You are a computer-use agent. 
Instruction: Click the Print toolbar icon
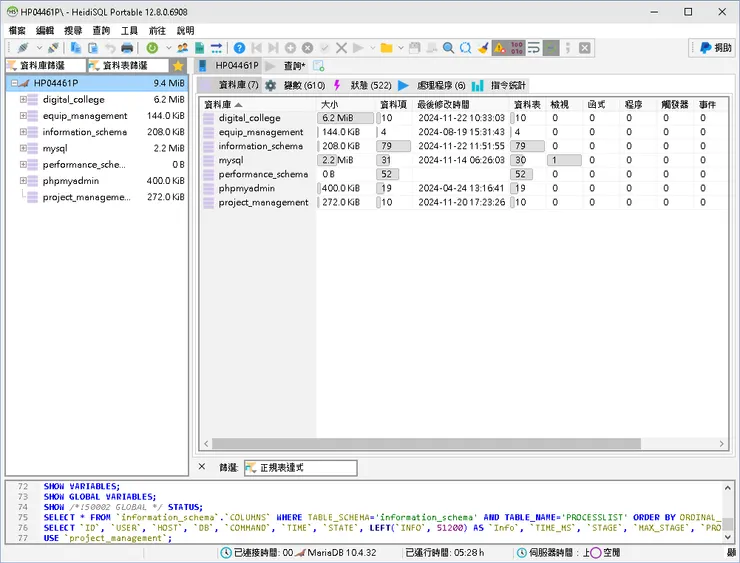[x=127, y=48]
